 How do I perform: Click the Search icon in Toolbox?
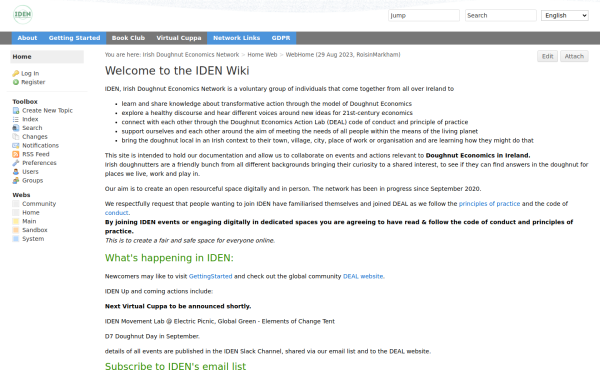[16, 128]
